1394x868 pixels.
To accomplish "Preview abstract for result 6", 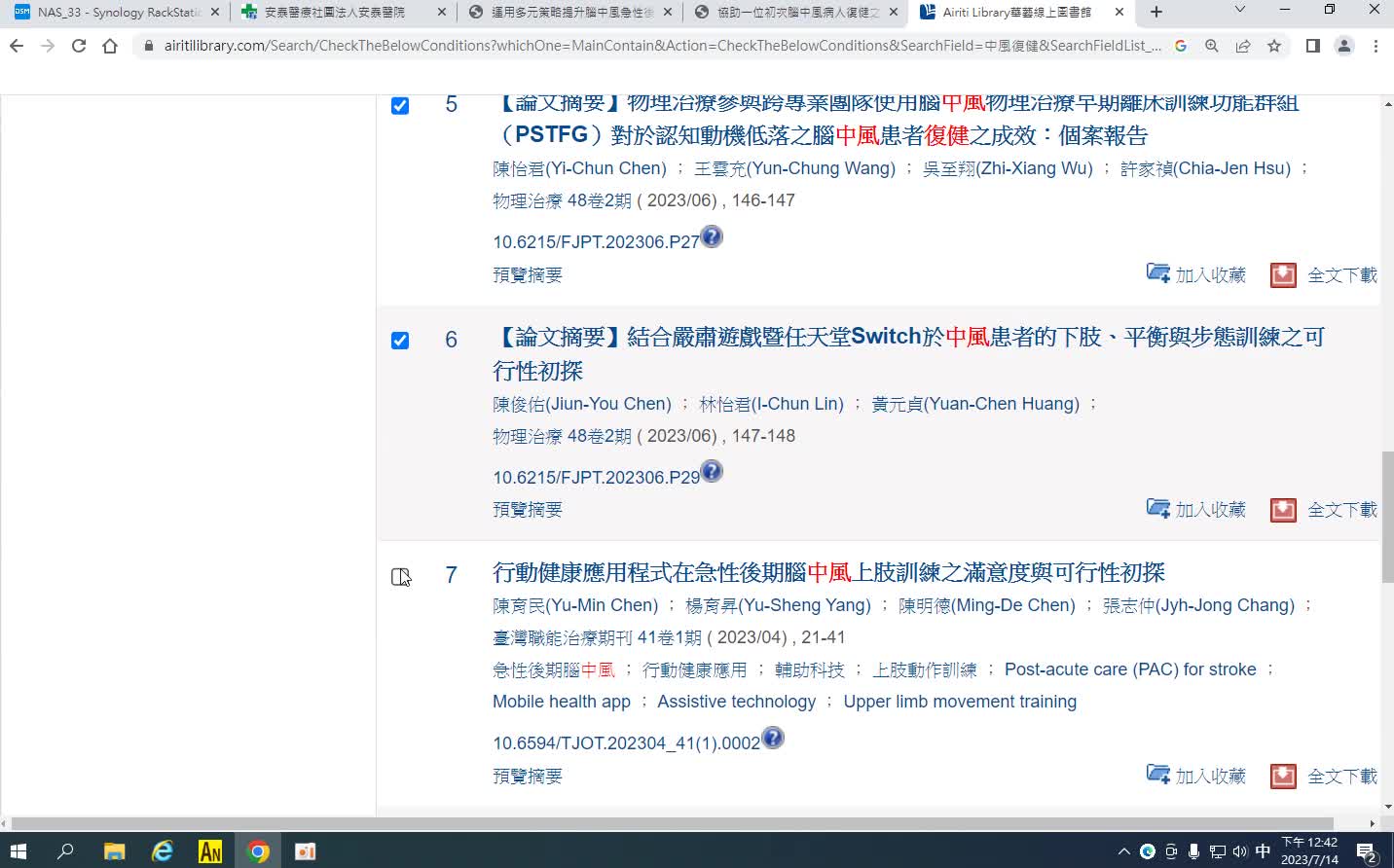I will [528, 510].
